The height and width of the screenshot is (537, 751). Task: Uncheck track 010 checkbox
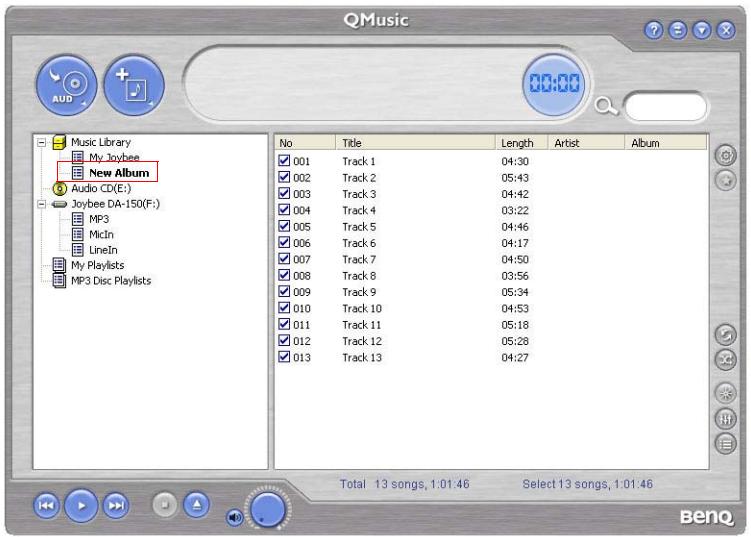[x=284, y=308]
